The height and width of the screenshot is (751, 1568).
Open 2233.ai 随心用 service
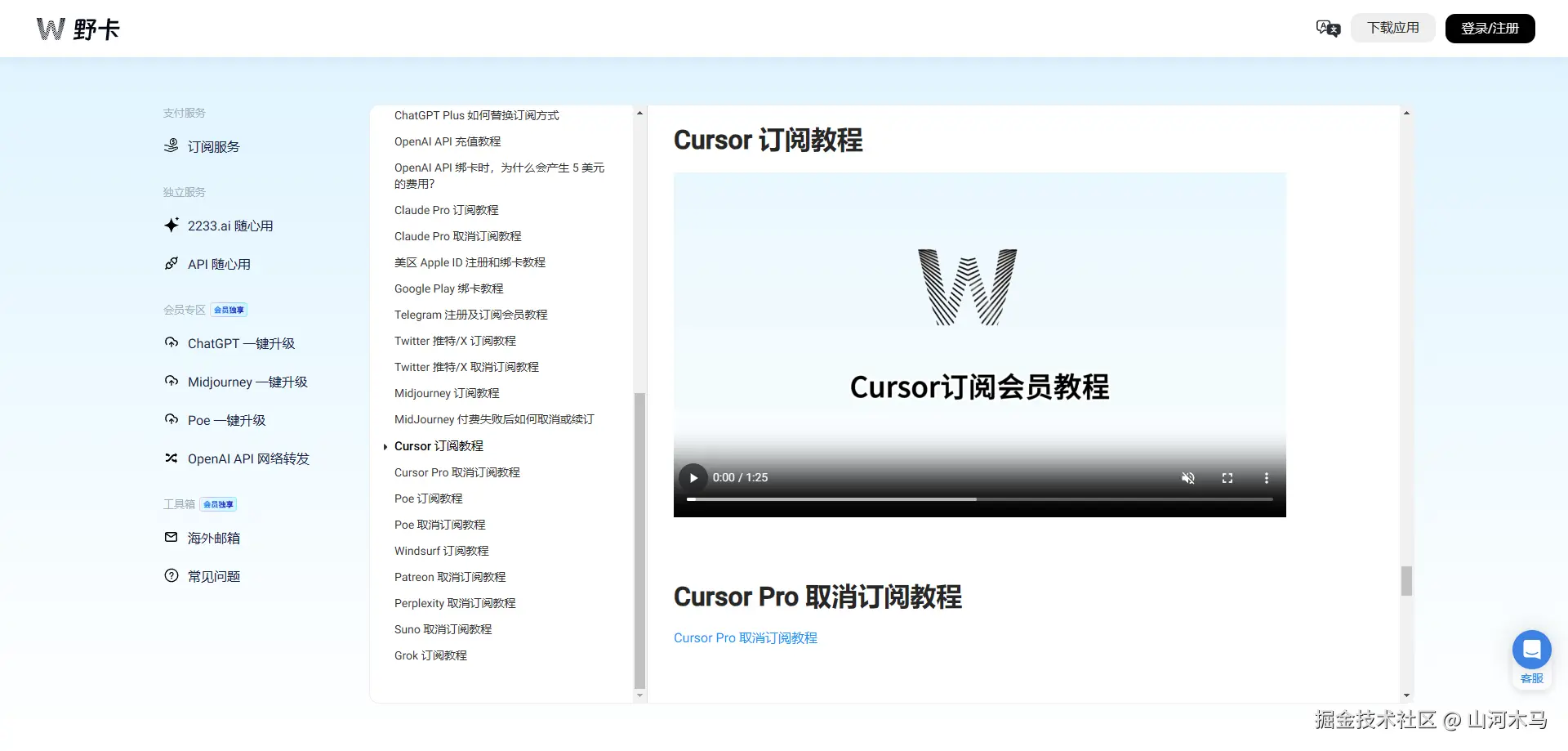click(x=230, y=226)
